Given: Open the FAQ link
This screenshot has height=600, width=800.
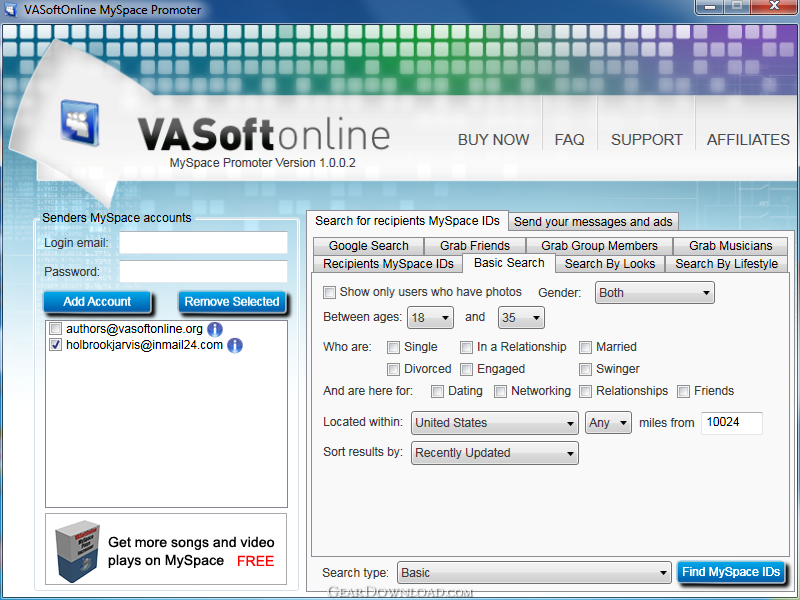Looking at the screenshot, I should tap(569, 140).
